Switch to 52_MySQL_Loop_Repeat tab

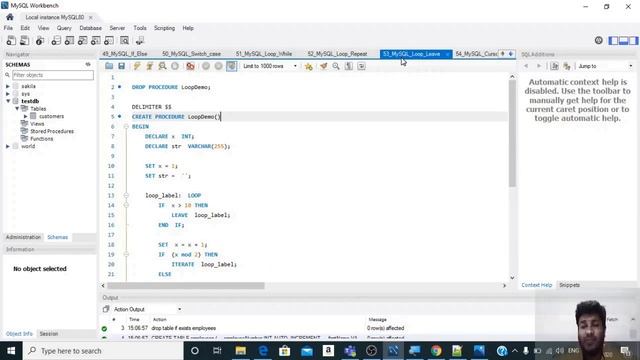(337, 54)
